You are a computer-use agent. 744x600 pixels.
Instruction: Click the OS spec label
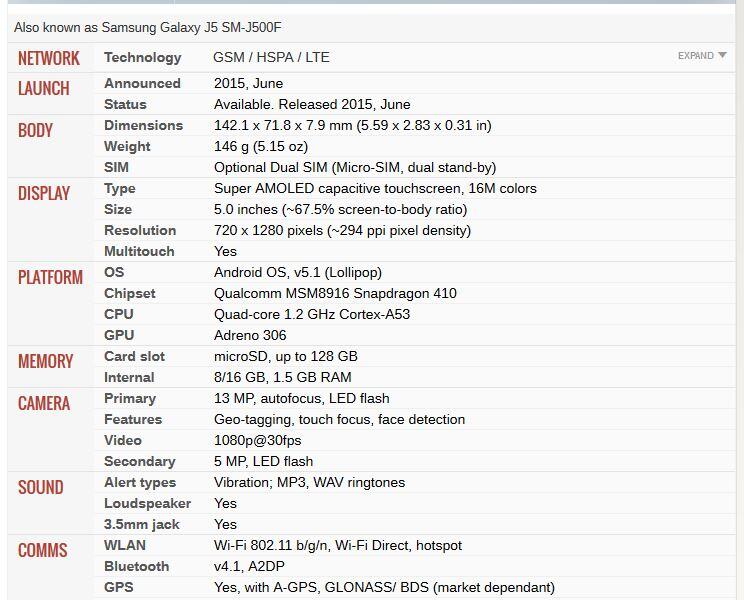click(x=114, y=272)
